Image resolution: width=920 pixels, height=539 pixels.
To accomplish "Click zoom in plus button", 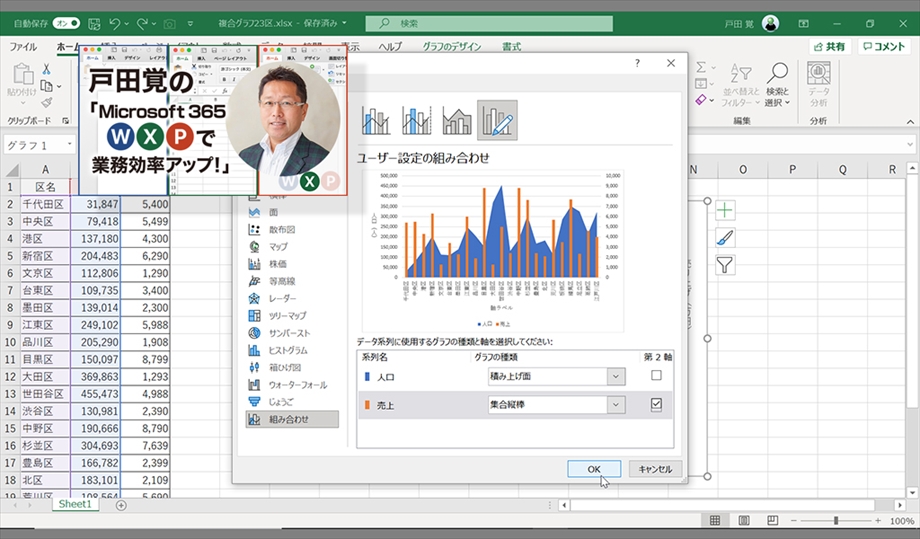I will [878, 520].
